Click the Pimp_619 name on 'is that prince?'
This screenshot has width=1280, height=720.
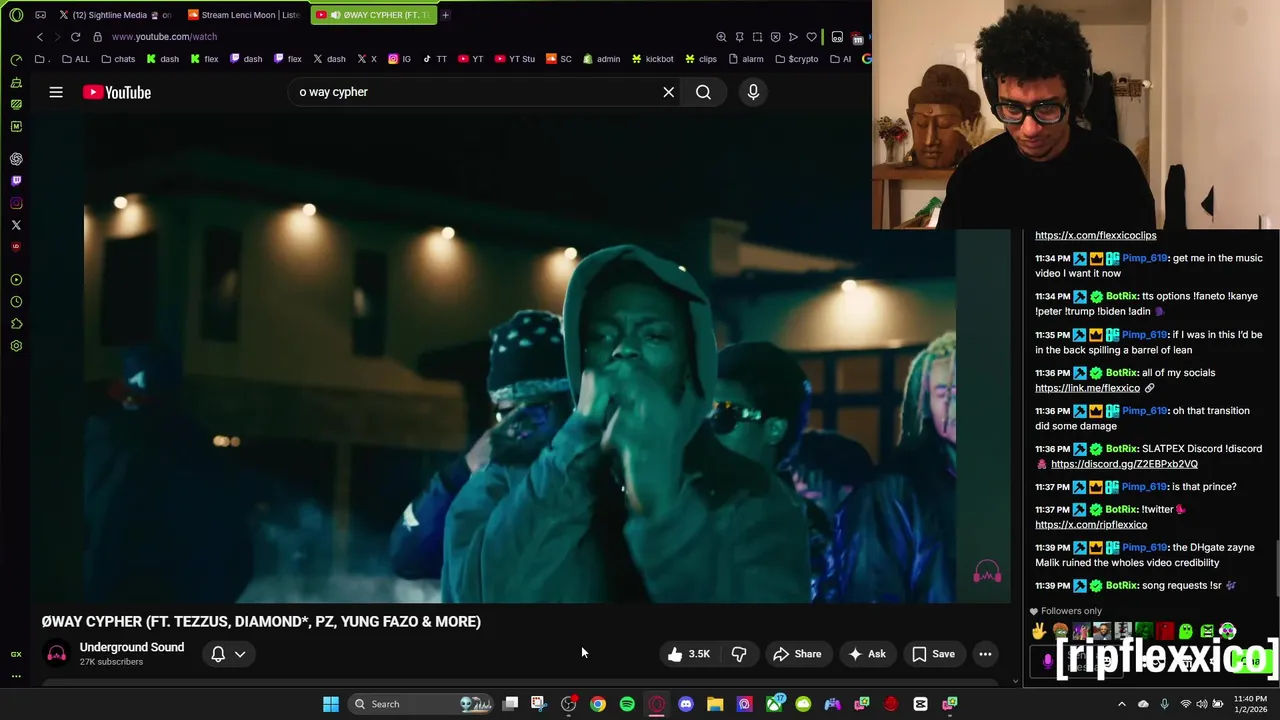pyautogui.click(x=1144, y=487)
